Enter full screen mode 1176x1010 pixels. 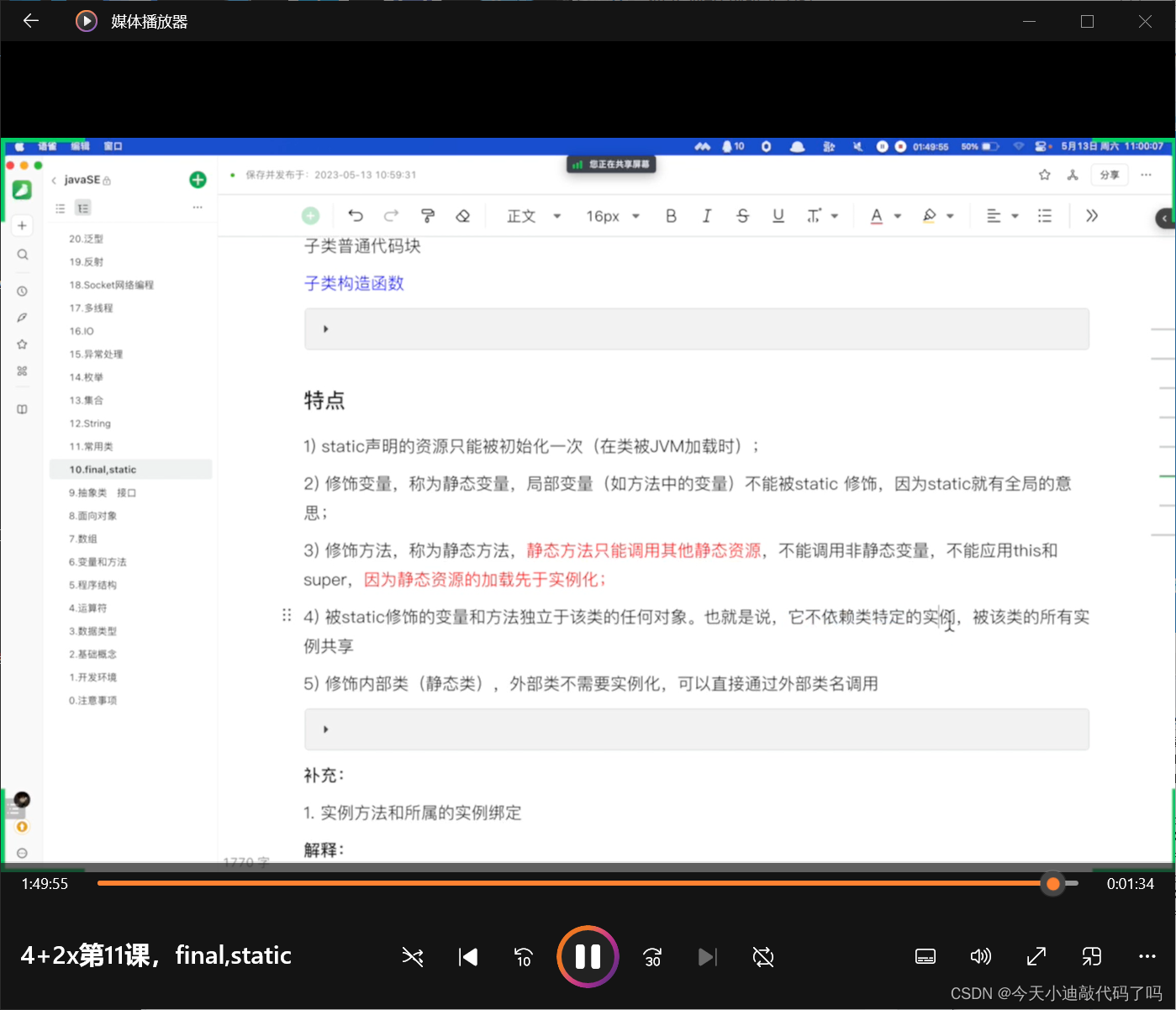[x=1036, y=956]
